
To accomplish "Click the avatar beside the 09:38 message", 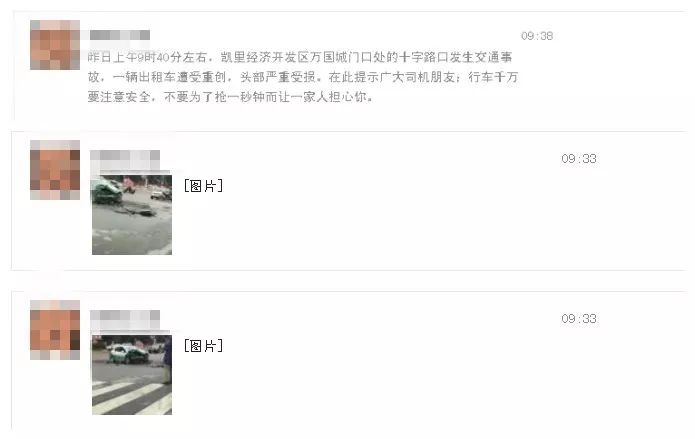I will (x=55, y=45).
